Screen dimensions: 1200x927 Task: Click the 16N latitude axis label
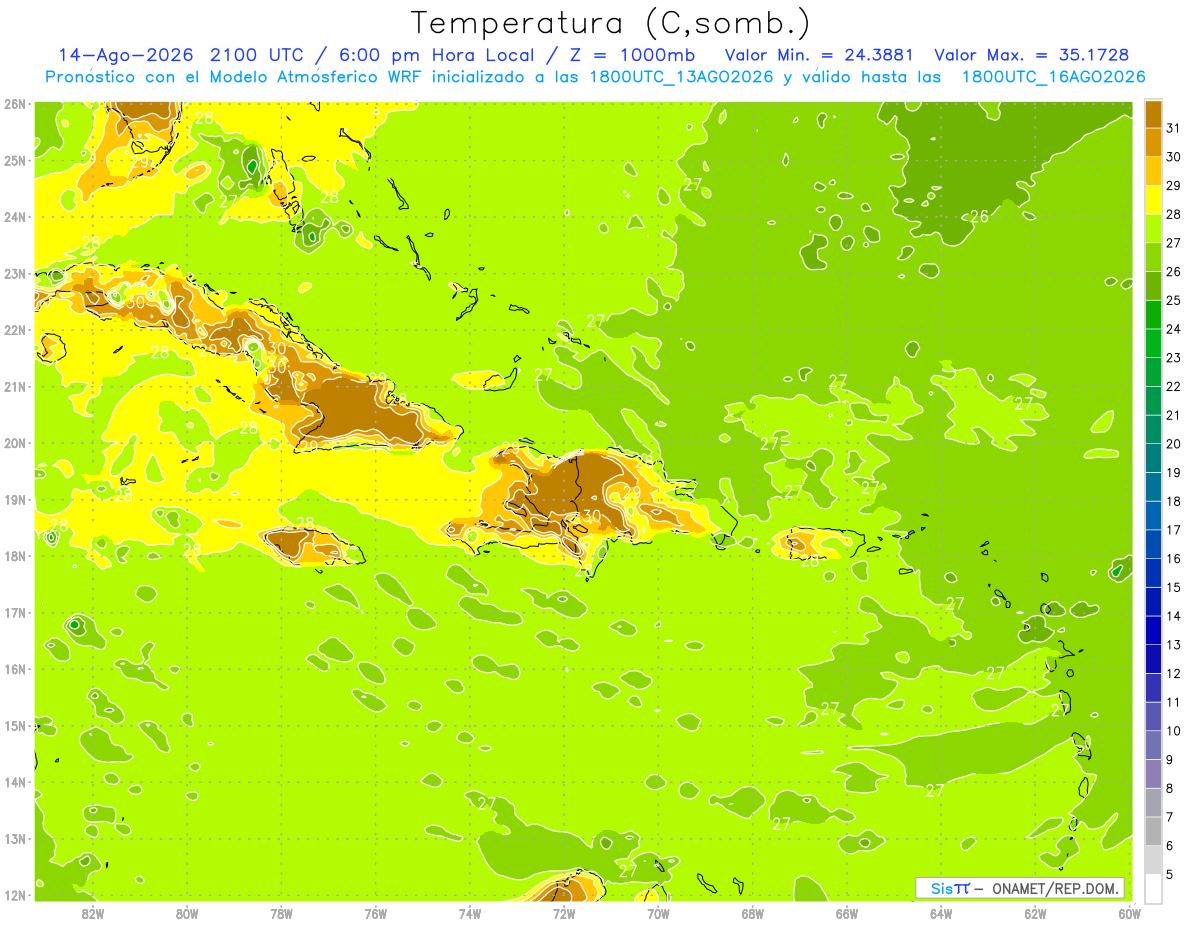click(15, 669)
